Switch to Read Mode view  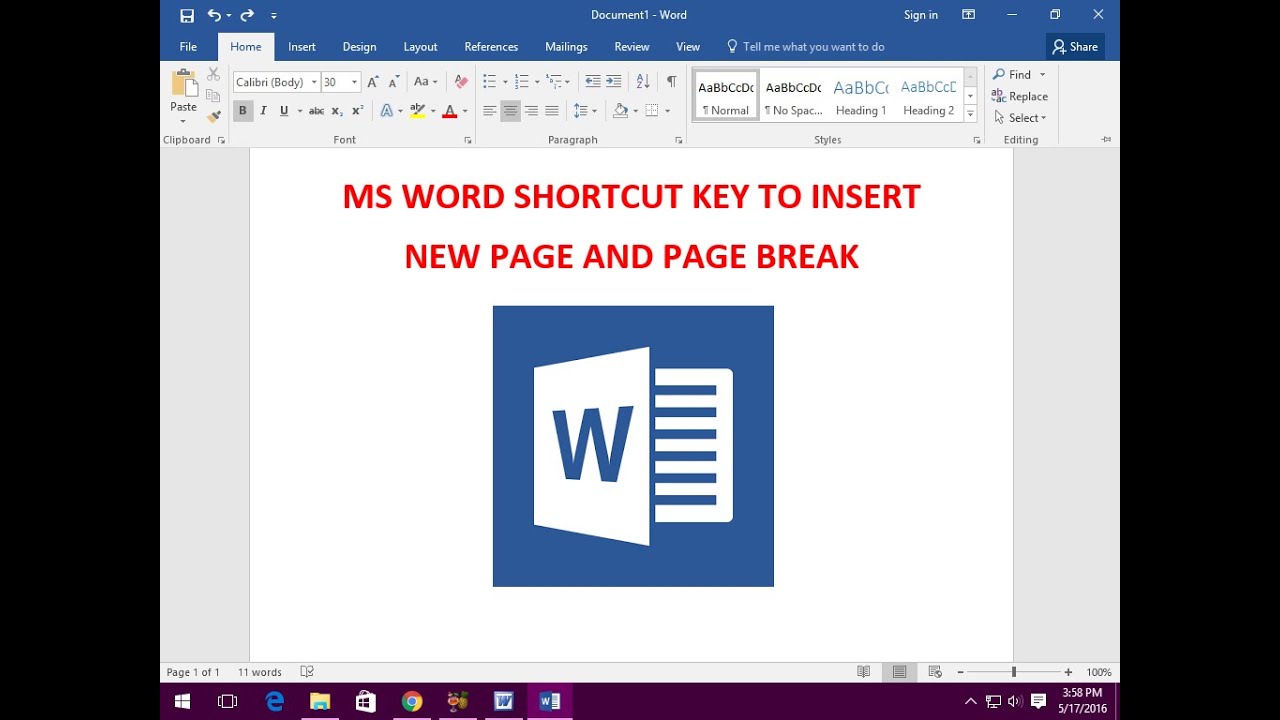tap(864, 672)
